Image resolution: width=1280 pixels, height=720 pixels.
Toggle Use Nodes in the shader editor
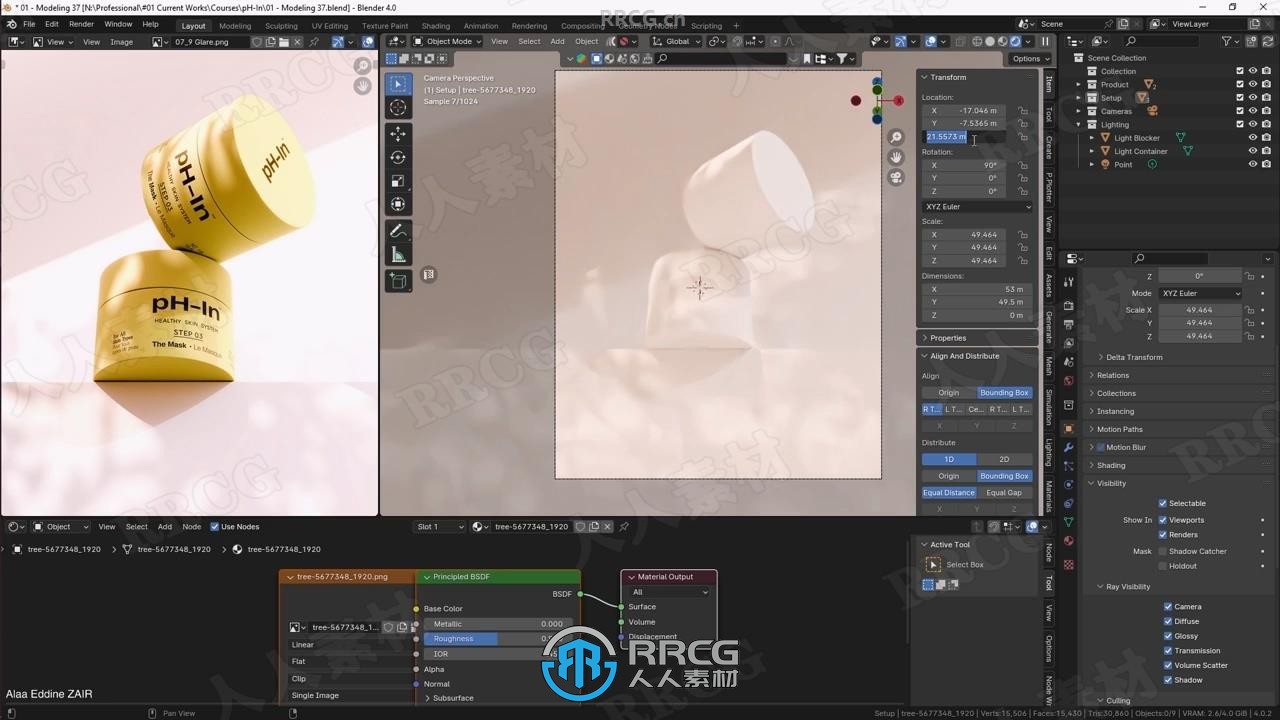(x=214, y=527)
